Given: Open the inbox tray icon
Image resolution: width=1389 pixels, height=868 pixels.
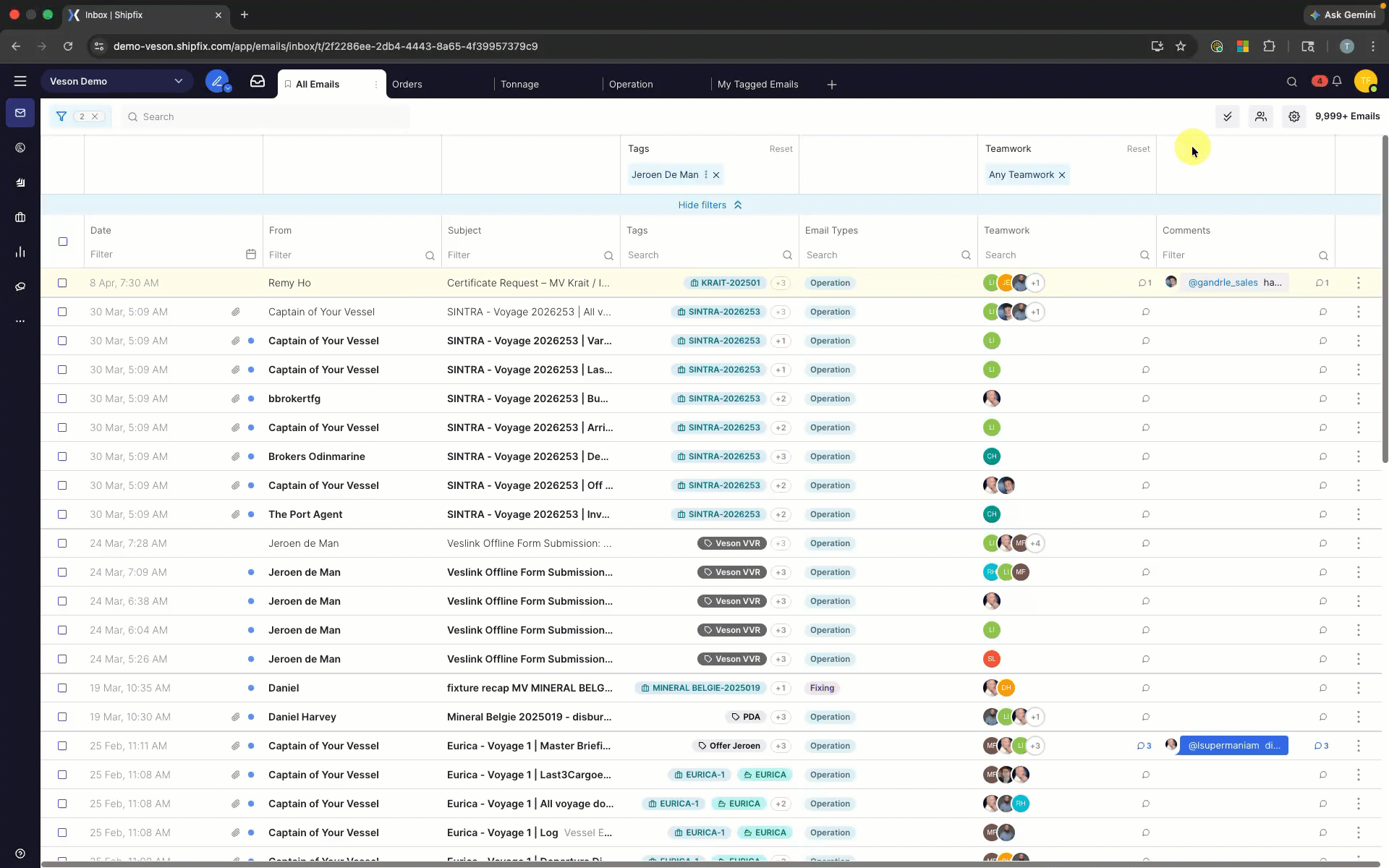Looking at the screenshot, I should point(258,81).
